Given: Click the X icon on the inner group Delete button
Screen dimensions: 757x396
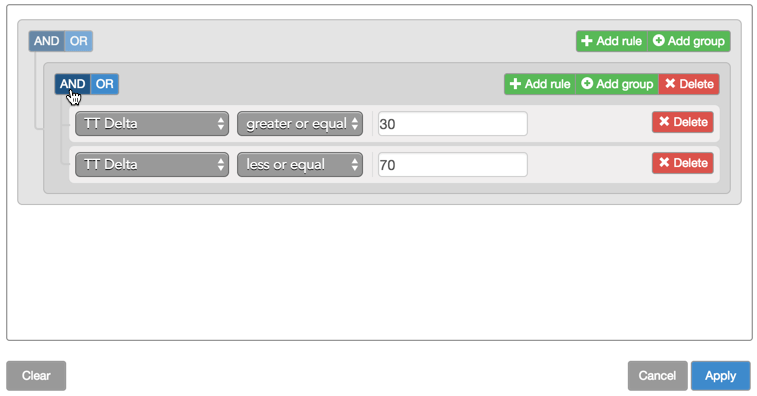Looking at the screenshot, I should [x=670, y=84].
